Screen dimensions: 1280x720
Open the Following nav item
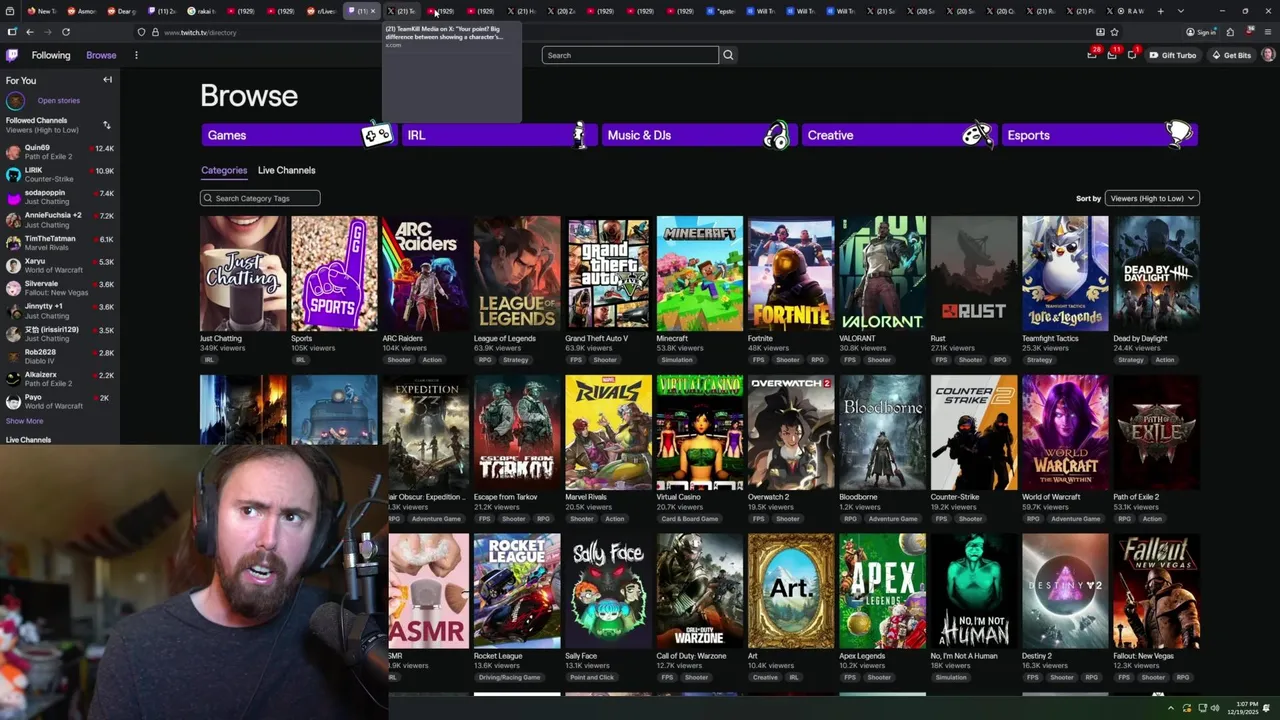point(51,55)
